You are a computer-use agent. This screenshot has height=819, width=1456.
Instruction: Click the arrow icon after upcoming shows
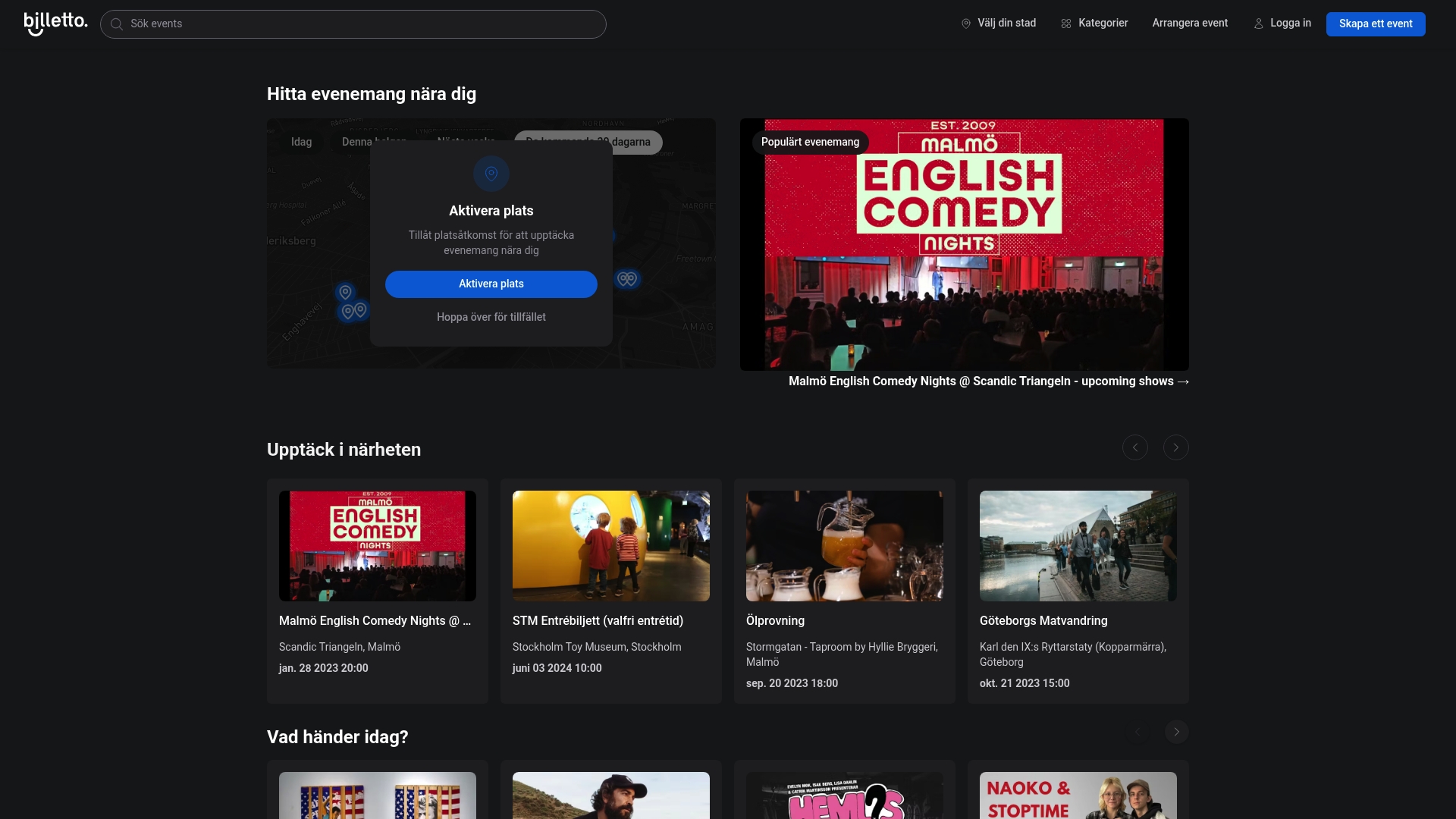1182,382
